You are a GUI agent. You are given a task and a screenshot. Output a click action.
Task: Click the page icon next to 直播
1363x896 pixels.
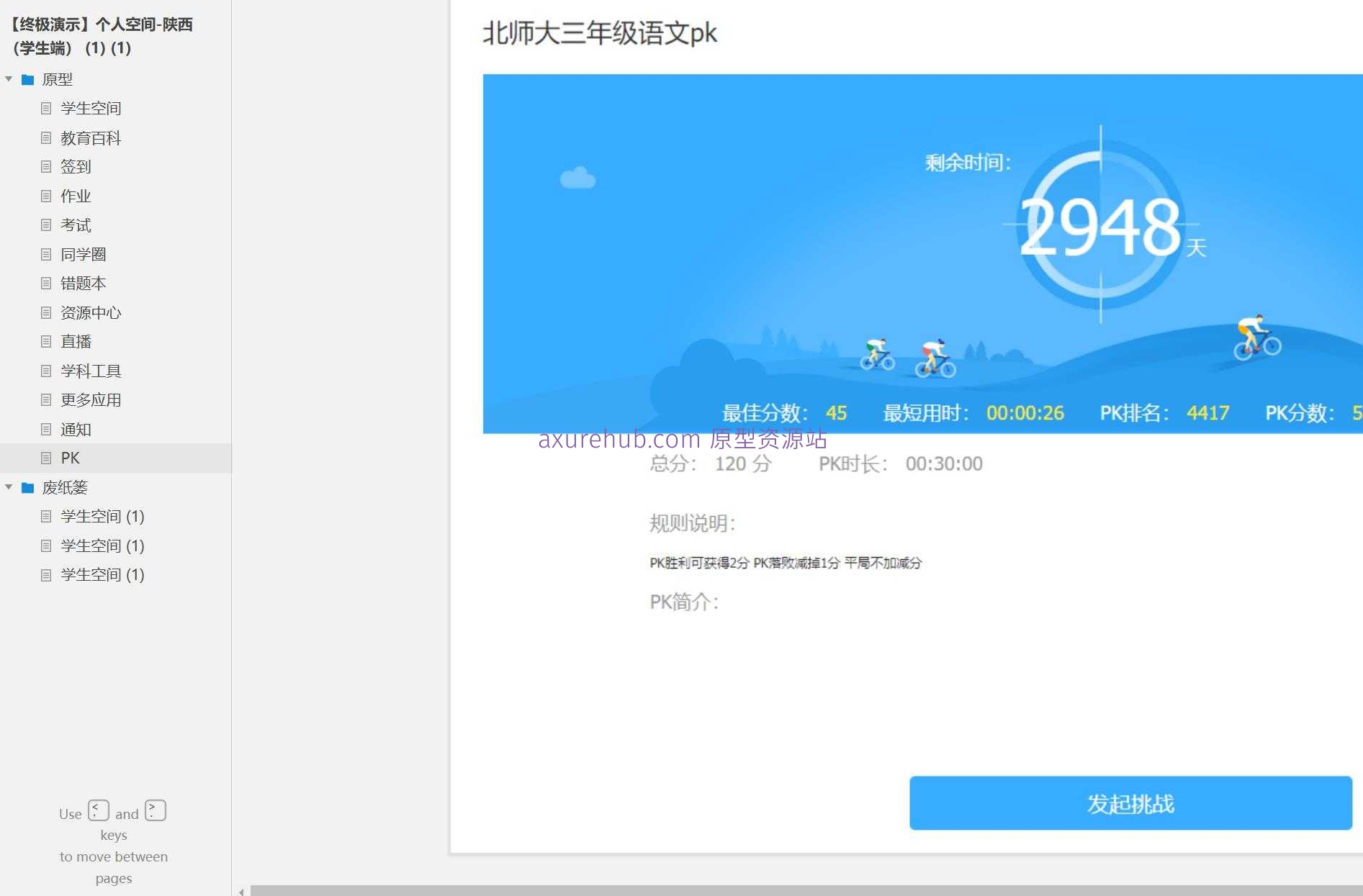[x=46, y=341]
